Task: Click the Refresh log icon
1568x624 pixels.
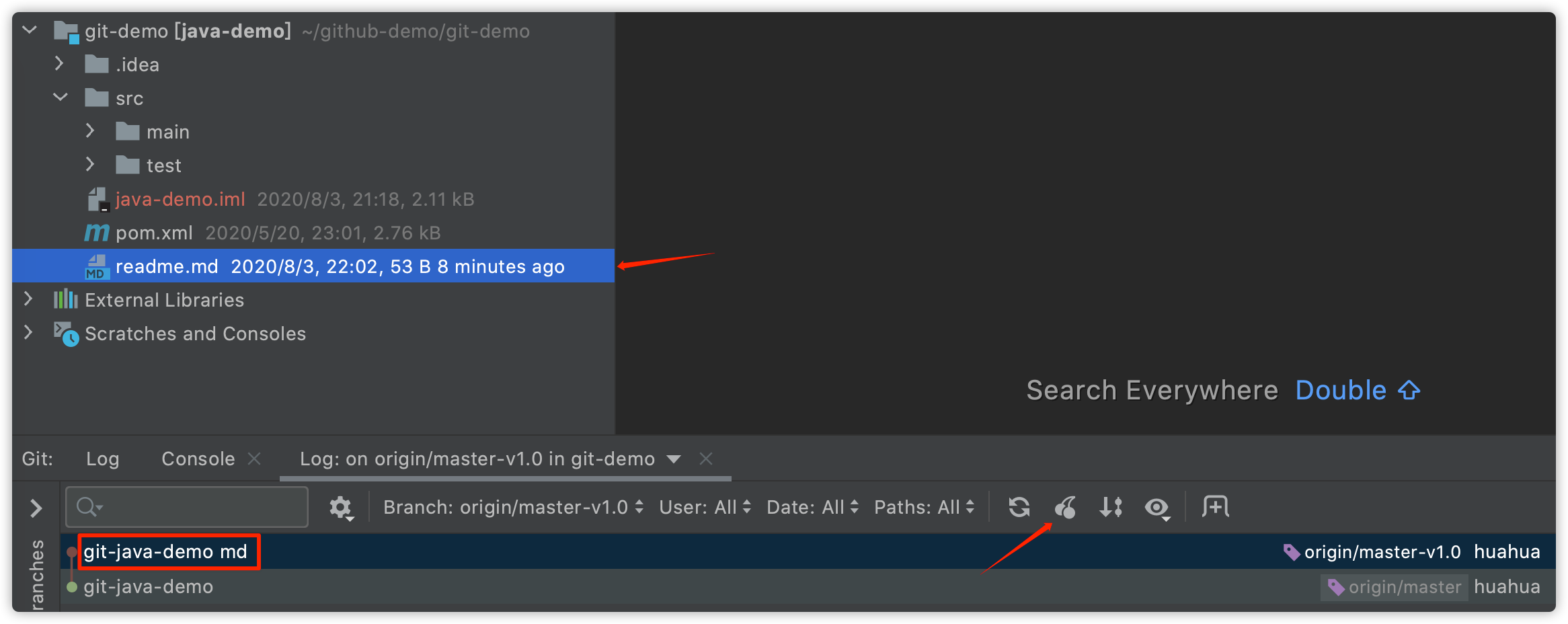Action: [x=1019, y=507]
